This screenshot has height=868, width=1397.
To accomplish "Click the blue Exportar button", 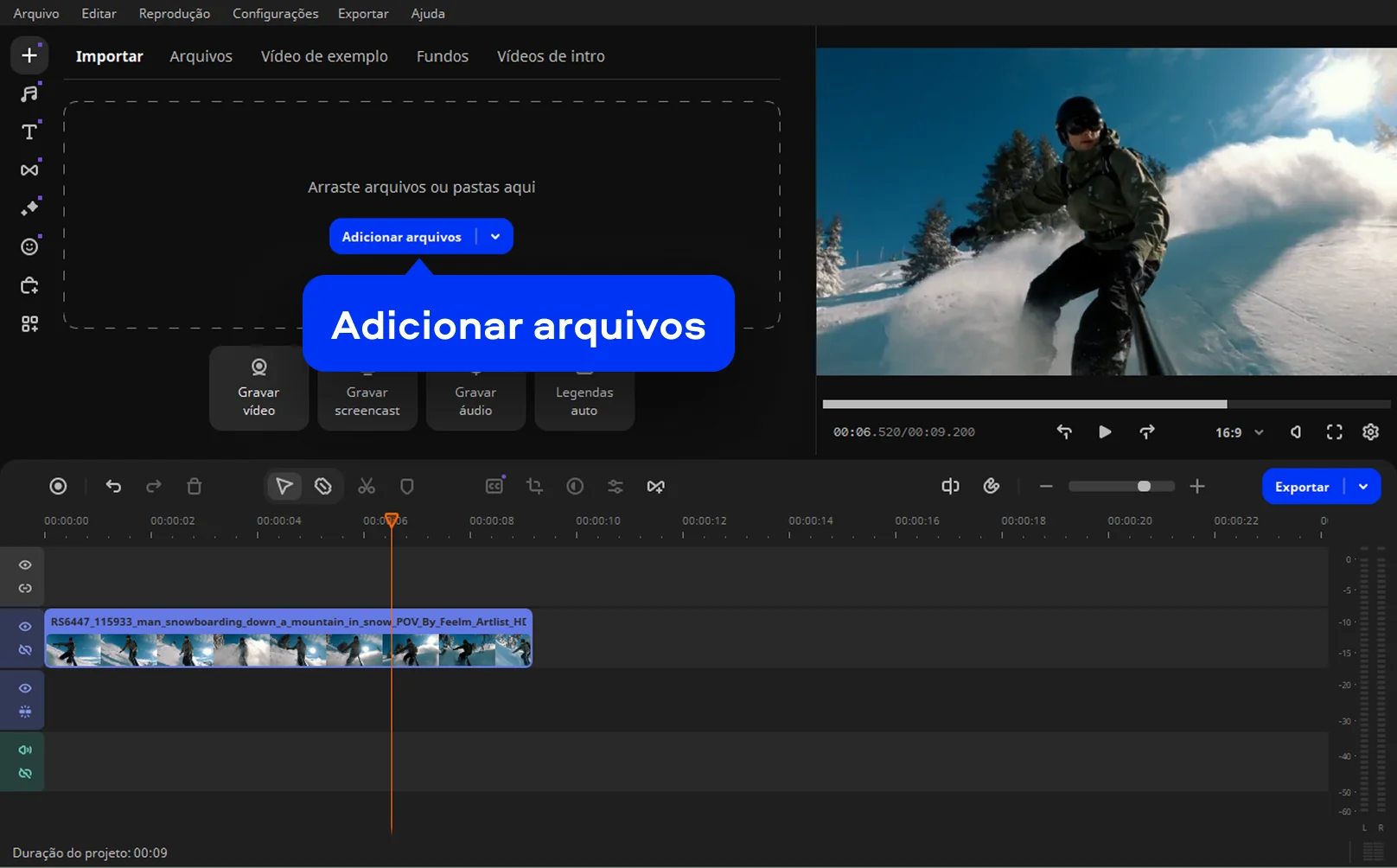I will click(x=1301, y=487).
